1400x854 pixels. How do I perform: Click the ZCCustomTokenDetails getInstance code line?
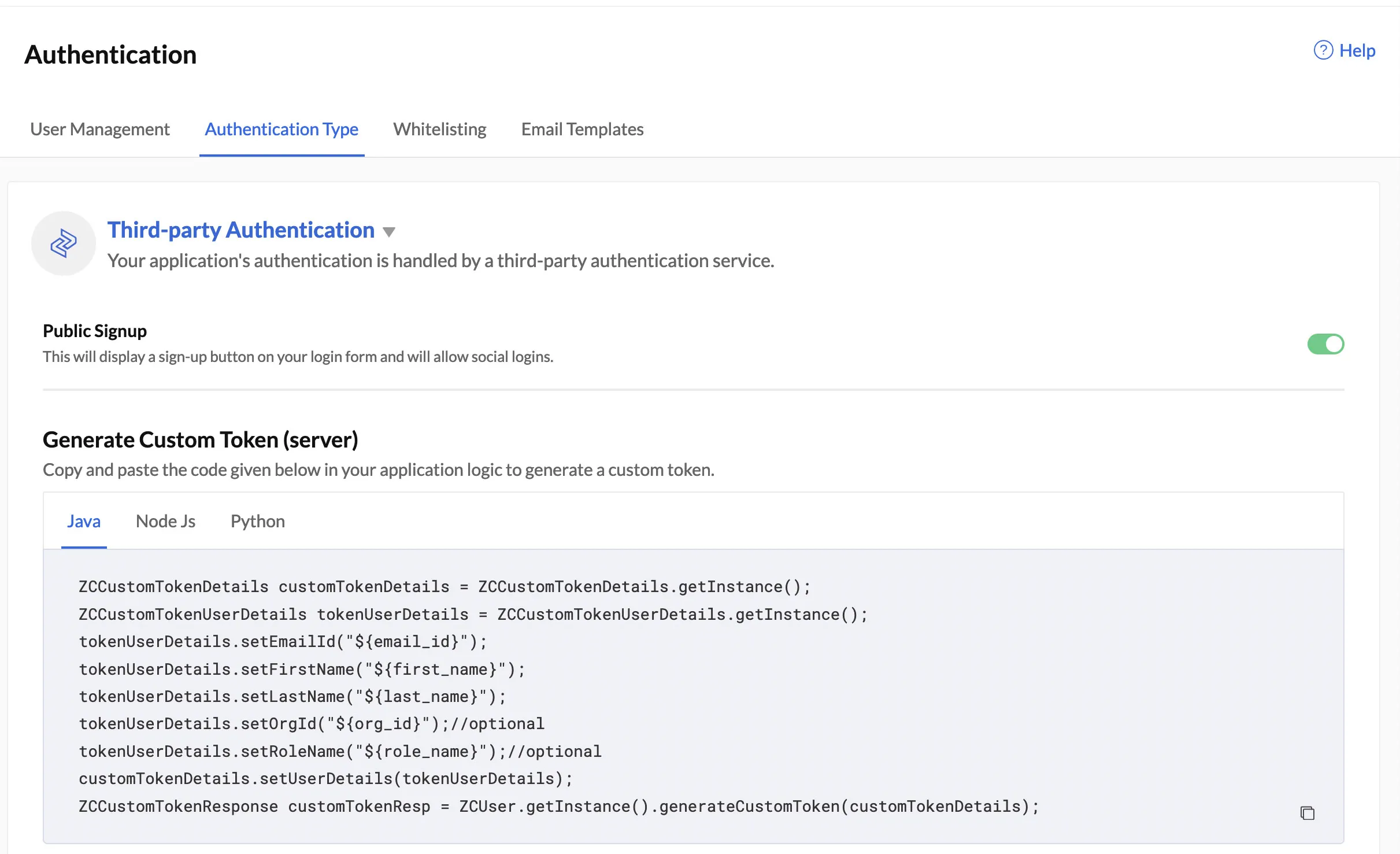(445, 587)
